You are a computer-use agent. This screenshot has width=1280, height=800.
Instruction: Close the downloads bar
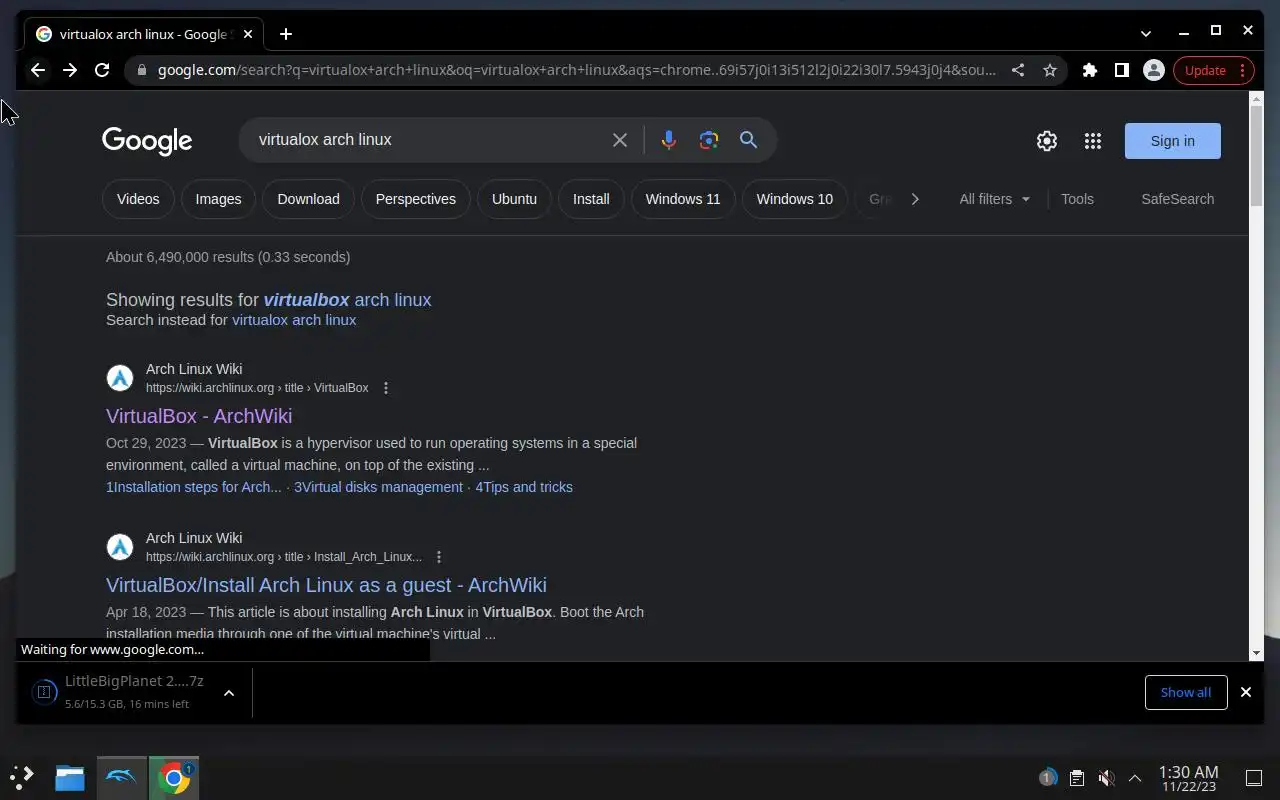click(1246, 692)
